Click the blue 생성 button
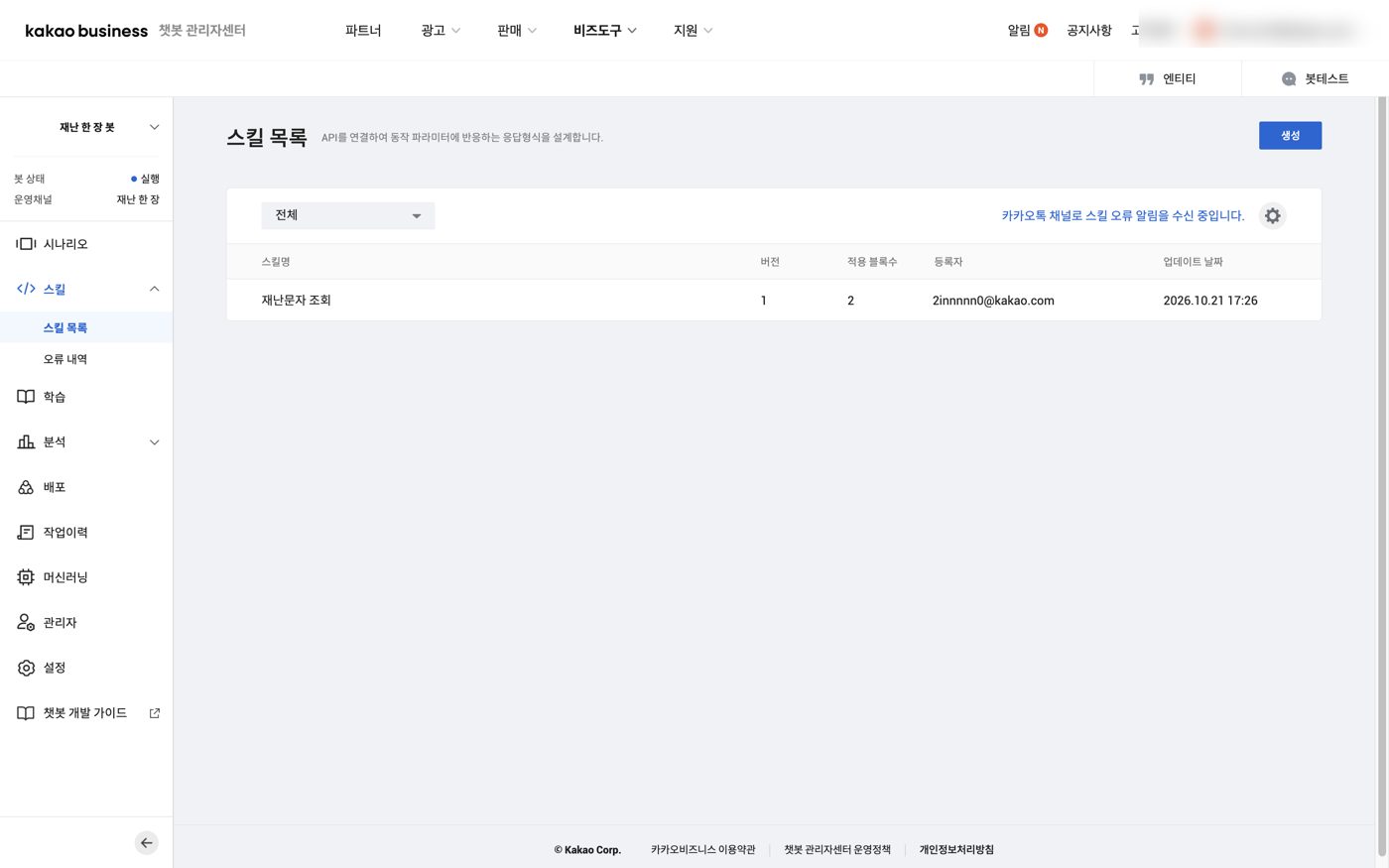This screenshot has width=1389, height=868. (1290, 136)
